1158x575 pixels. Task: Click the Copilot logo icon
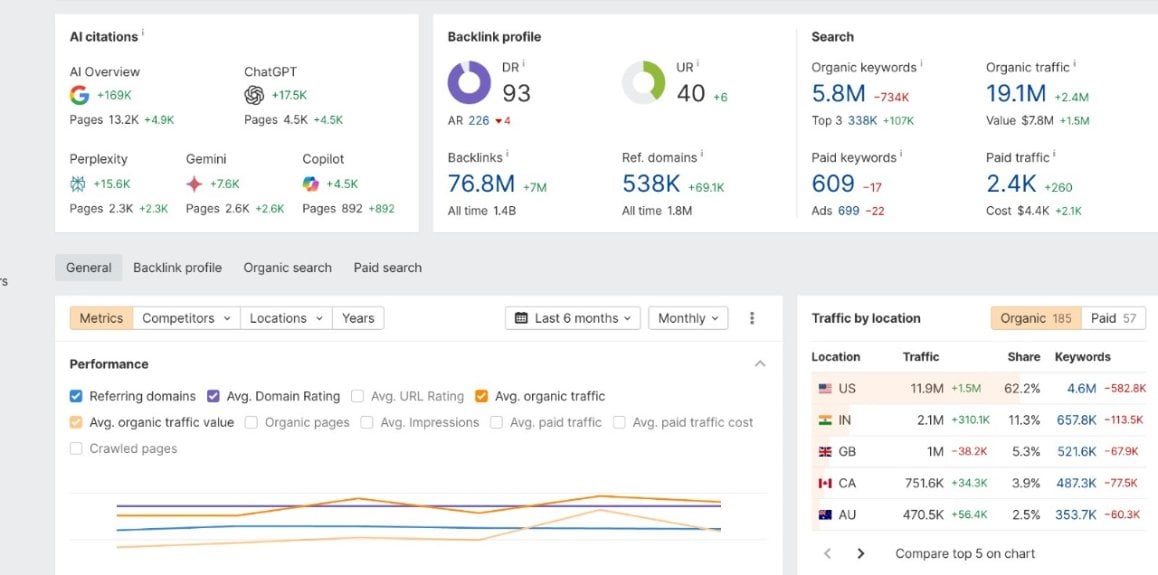(311, 184)
